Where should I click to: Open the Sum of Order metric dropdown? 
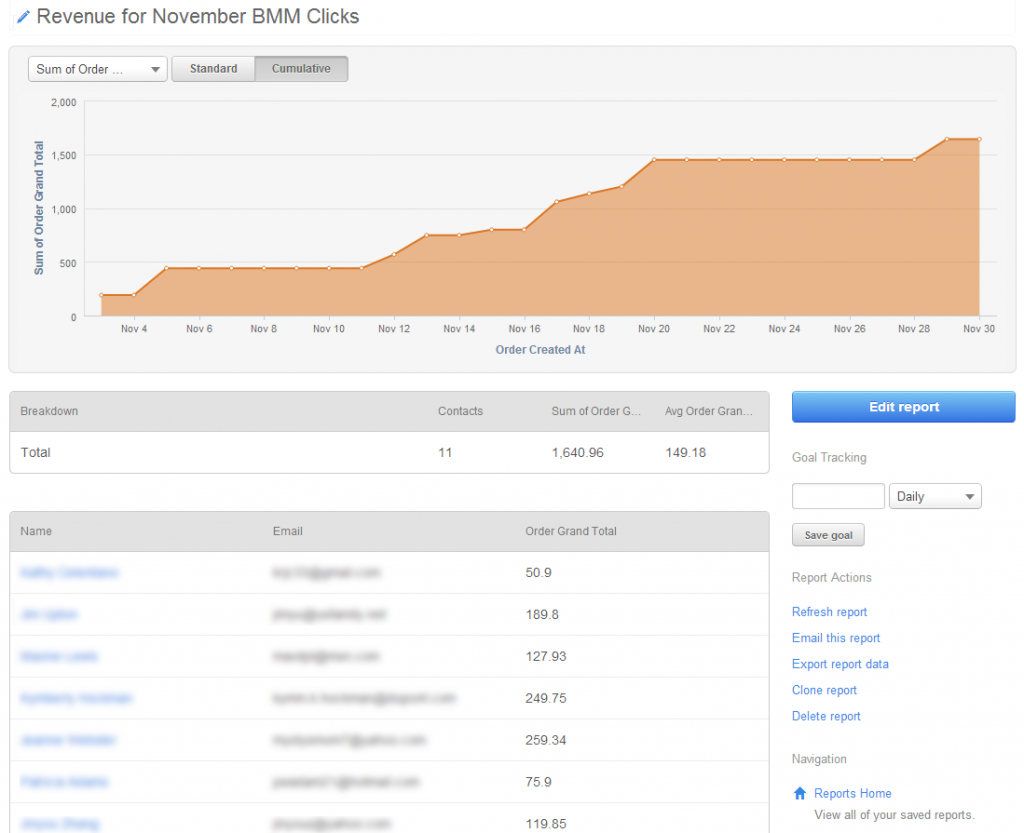[x=97, y=69]
